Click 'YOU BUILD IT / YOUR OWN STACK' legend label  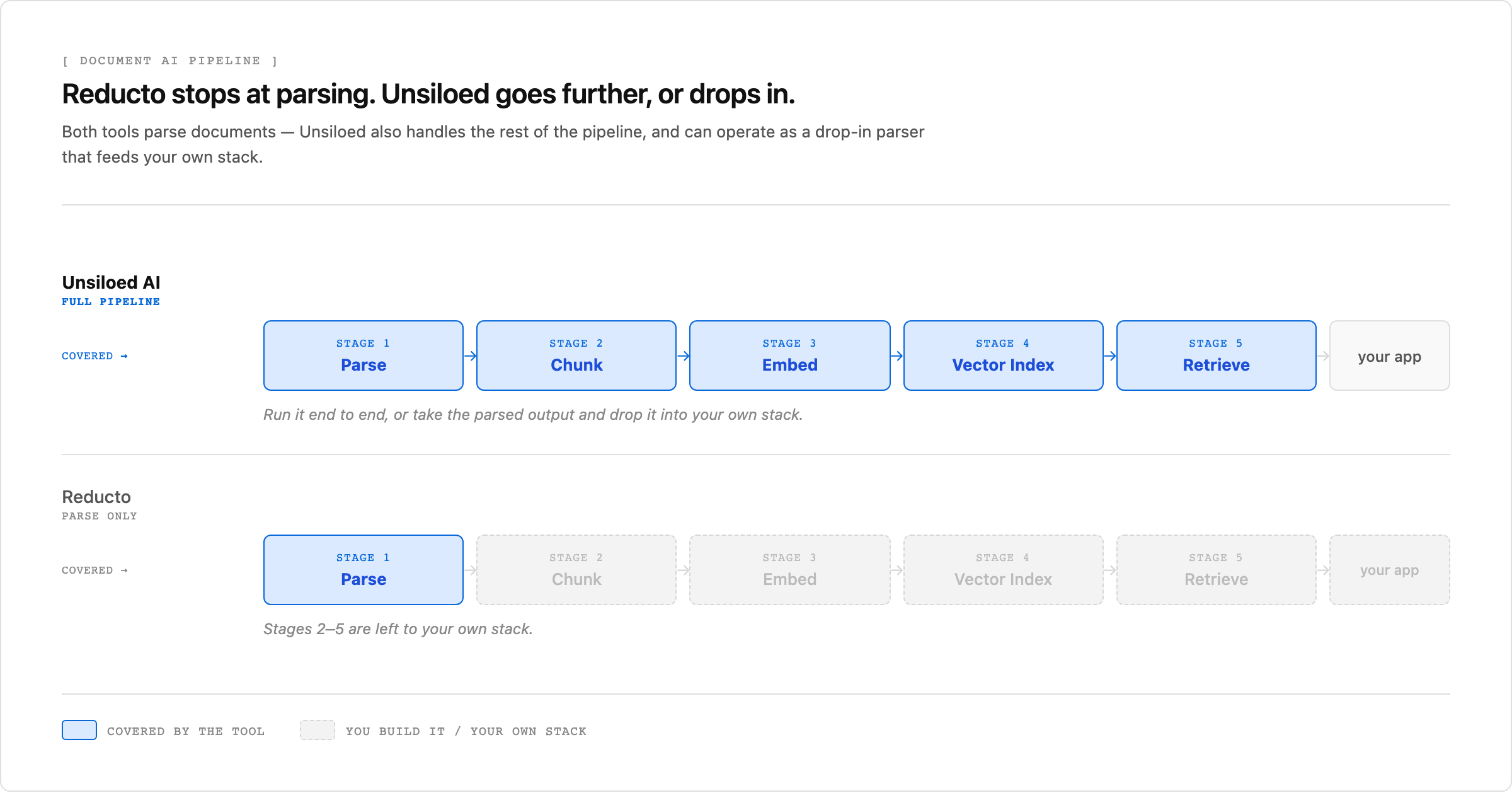point(466,731)
